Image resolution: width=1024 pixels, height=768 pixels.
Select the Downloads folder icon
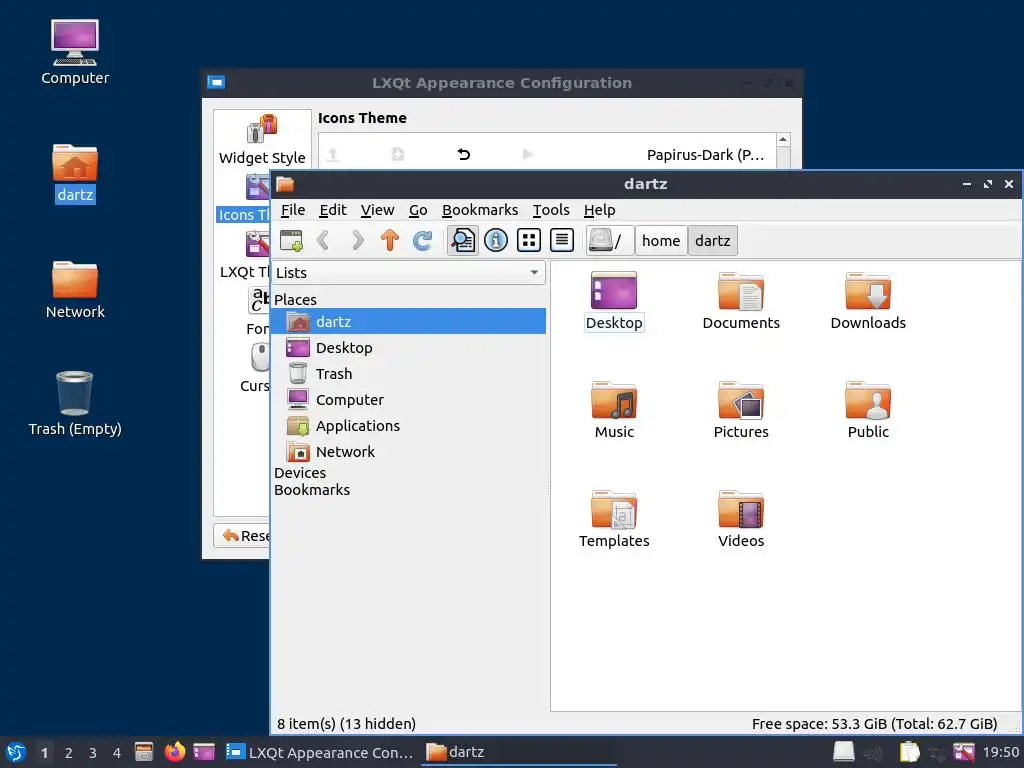coord(868,302)
